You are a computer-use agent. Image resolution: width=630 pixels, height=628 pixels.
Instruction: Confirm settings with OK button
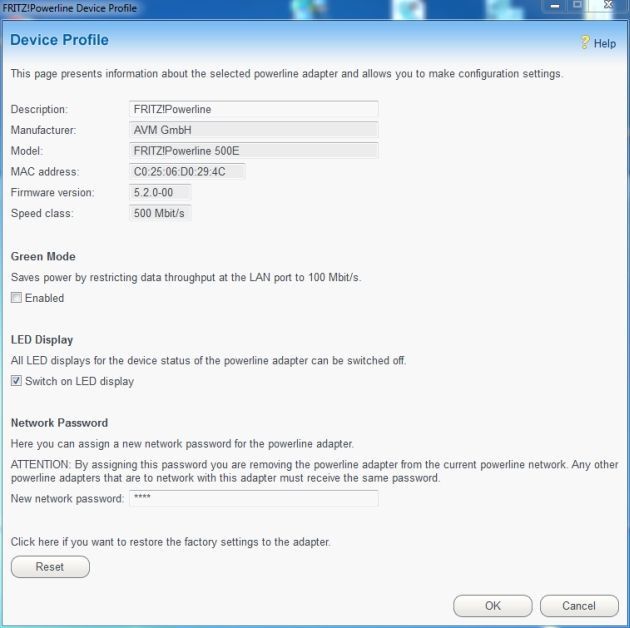[493, 606]
